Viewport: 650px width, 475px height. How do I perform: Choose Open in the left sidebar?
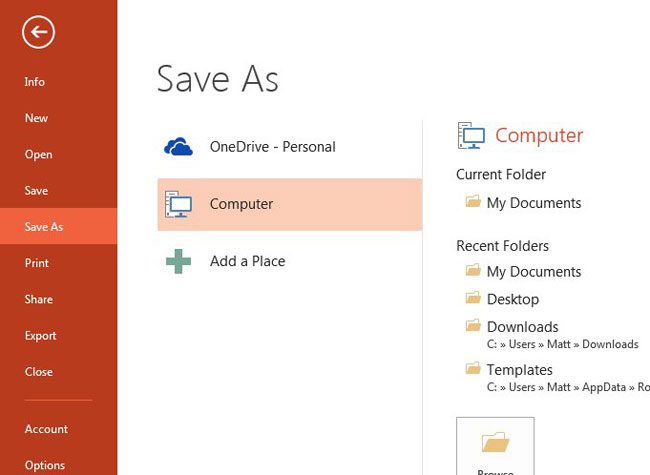pyautogui.click(x=38, y=154)
